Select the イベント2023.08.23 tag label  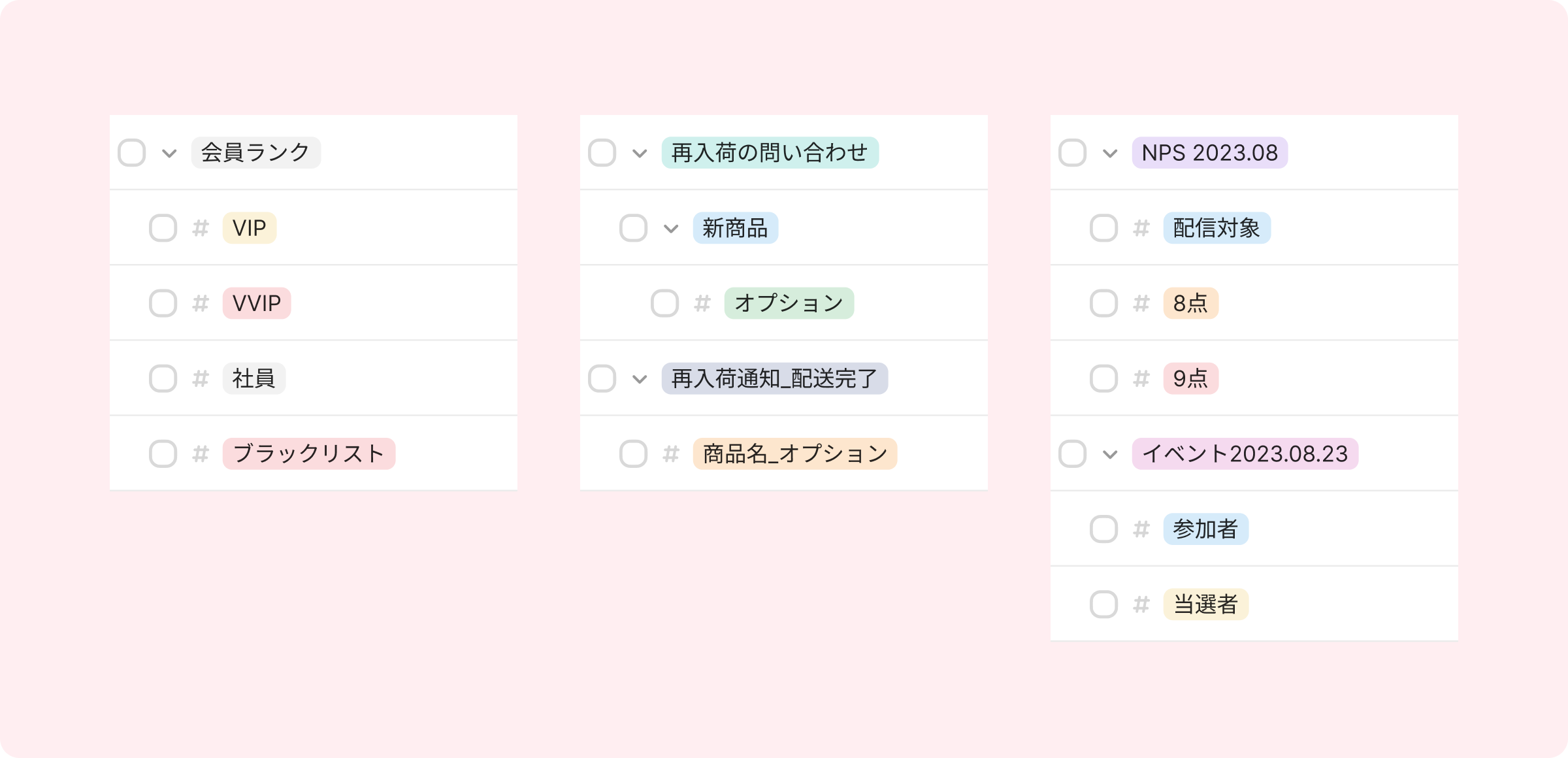[1245, 453]
